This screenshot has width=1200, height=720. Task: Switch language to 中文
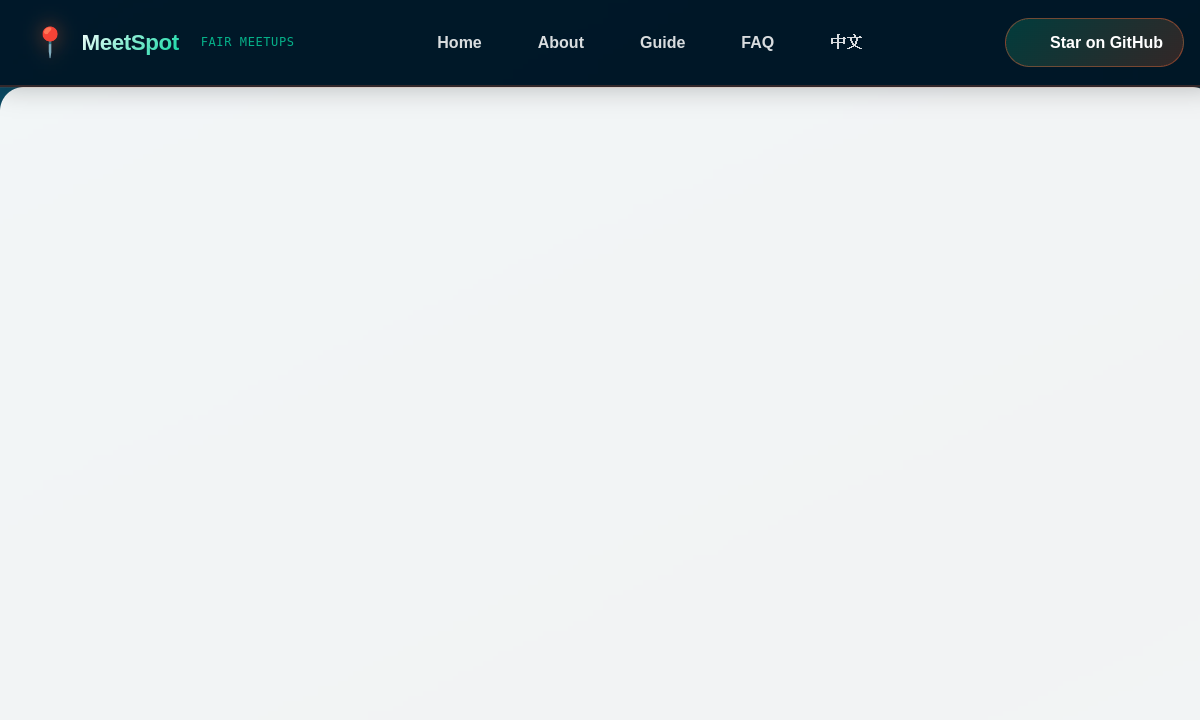pos(846,42)
